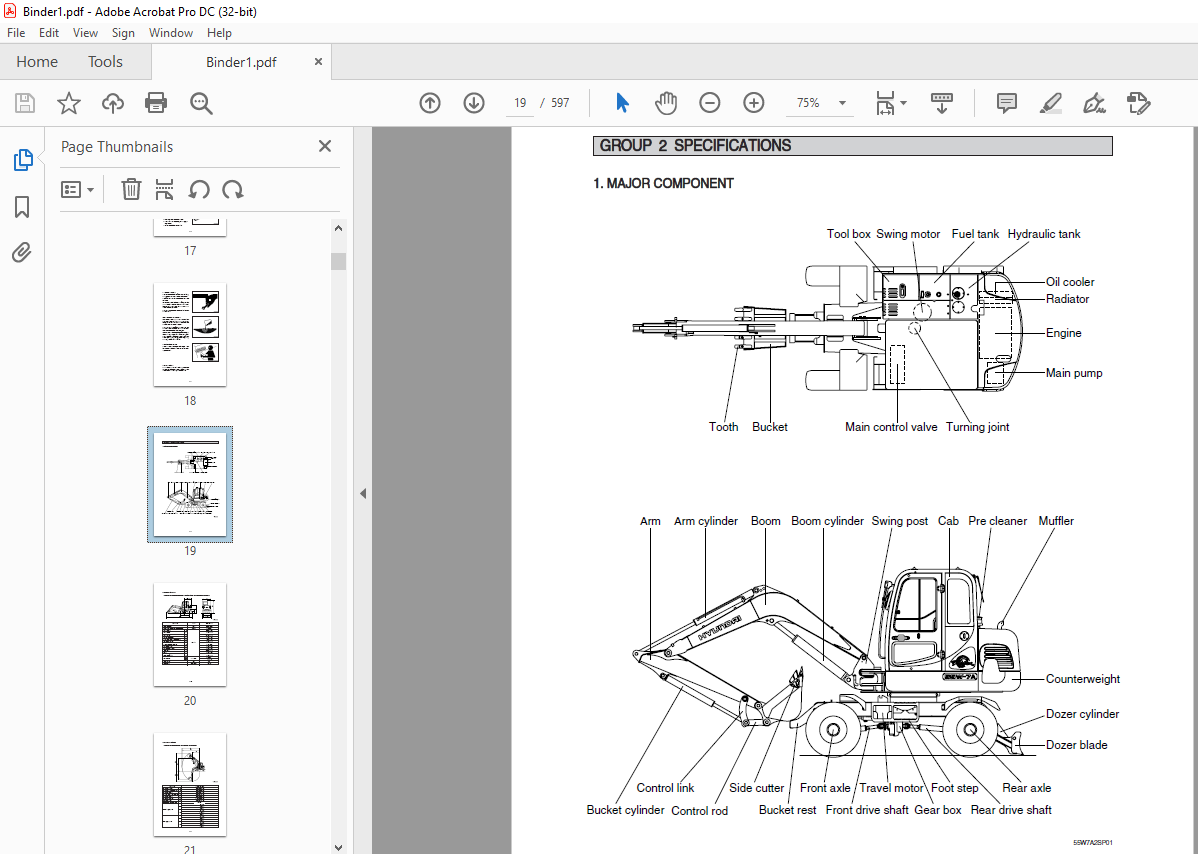Click the 'GROUP 2 SPECIFICATIONS' heading
Screen dimensions: 1198x854
click(695, 146)
